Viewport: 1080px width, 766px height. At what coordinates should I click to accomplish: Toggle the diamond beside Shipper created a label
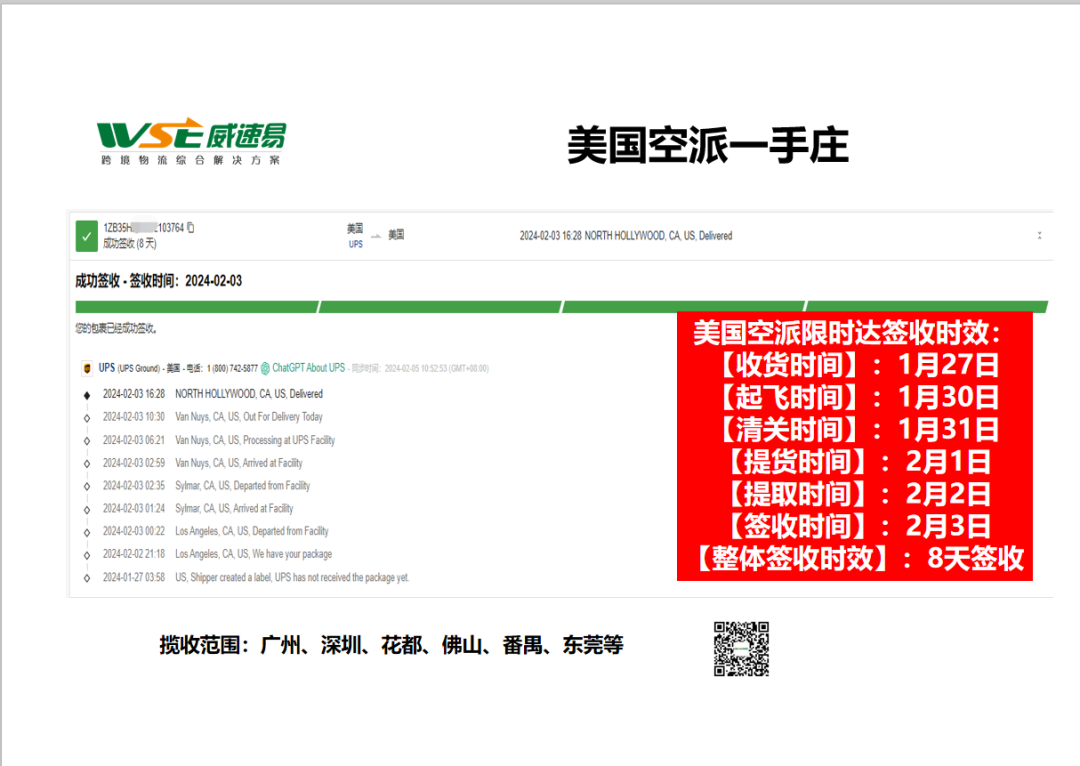click(87, 577)
